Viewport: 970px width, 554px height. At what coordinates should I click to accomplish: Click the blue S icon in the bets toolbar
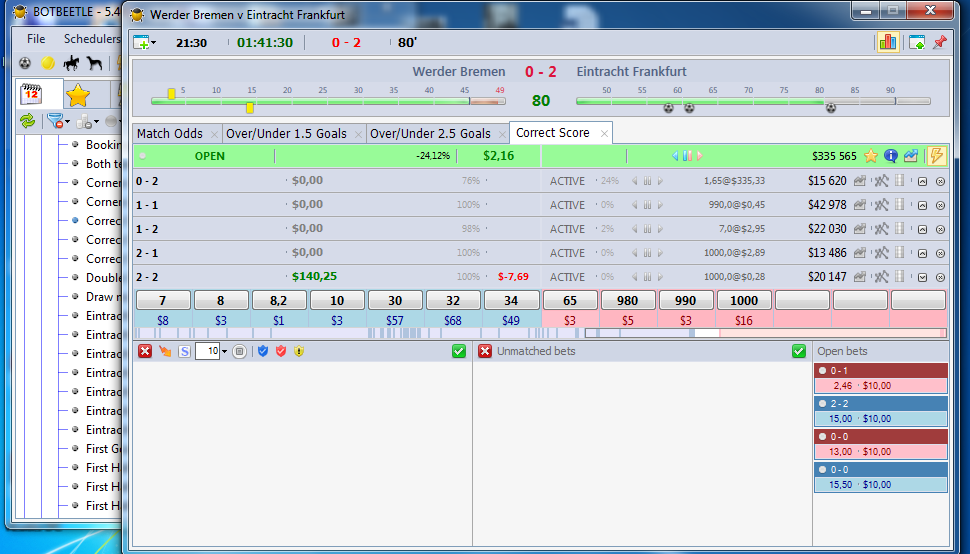point(184,351)
